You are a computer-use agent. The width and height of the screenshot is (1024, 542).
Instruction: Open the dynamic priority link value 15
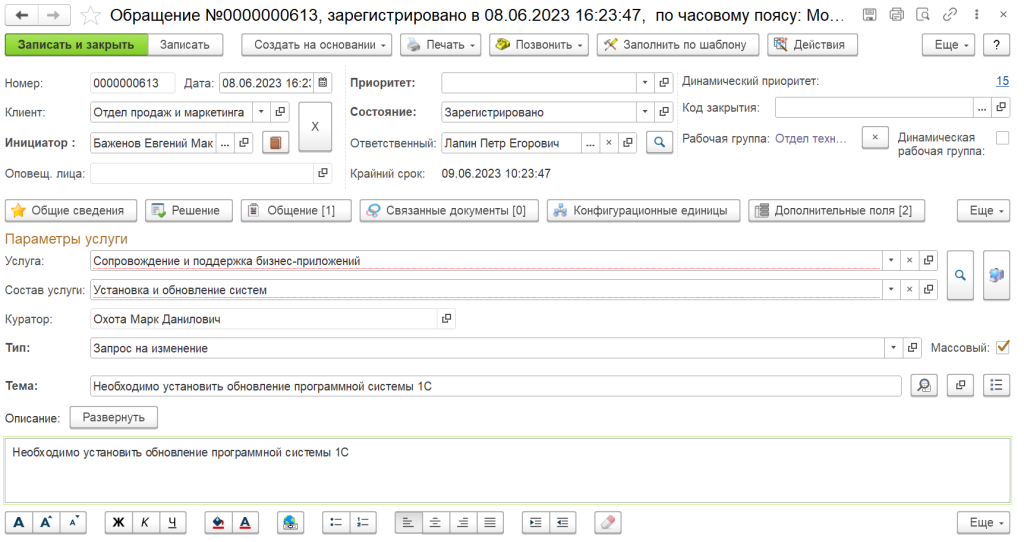tap(1002, 82)
